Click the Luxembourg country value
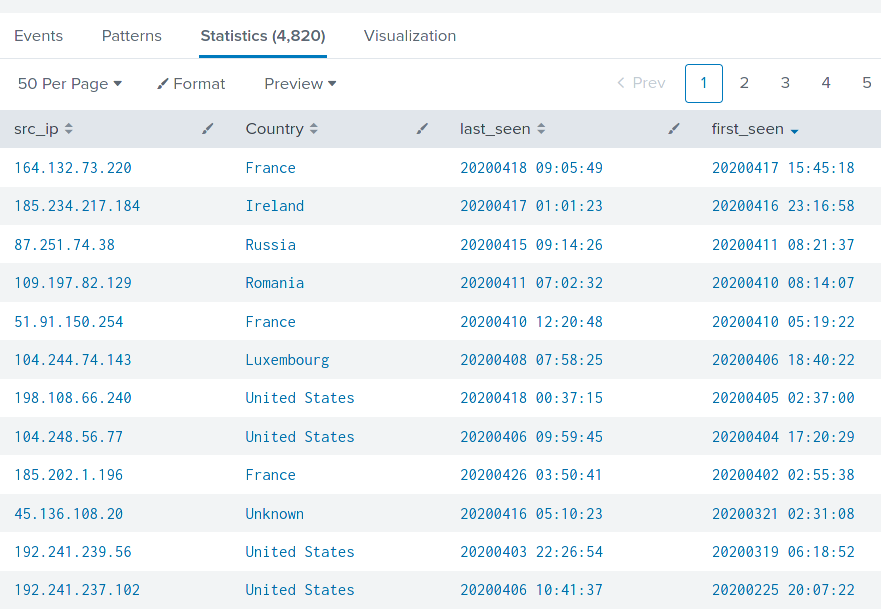This screenshot has width=881, height=612. [287, 360]
